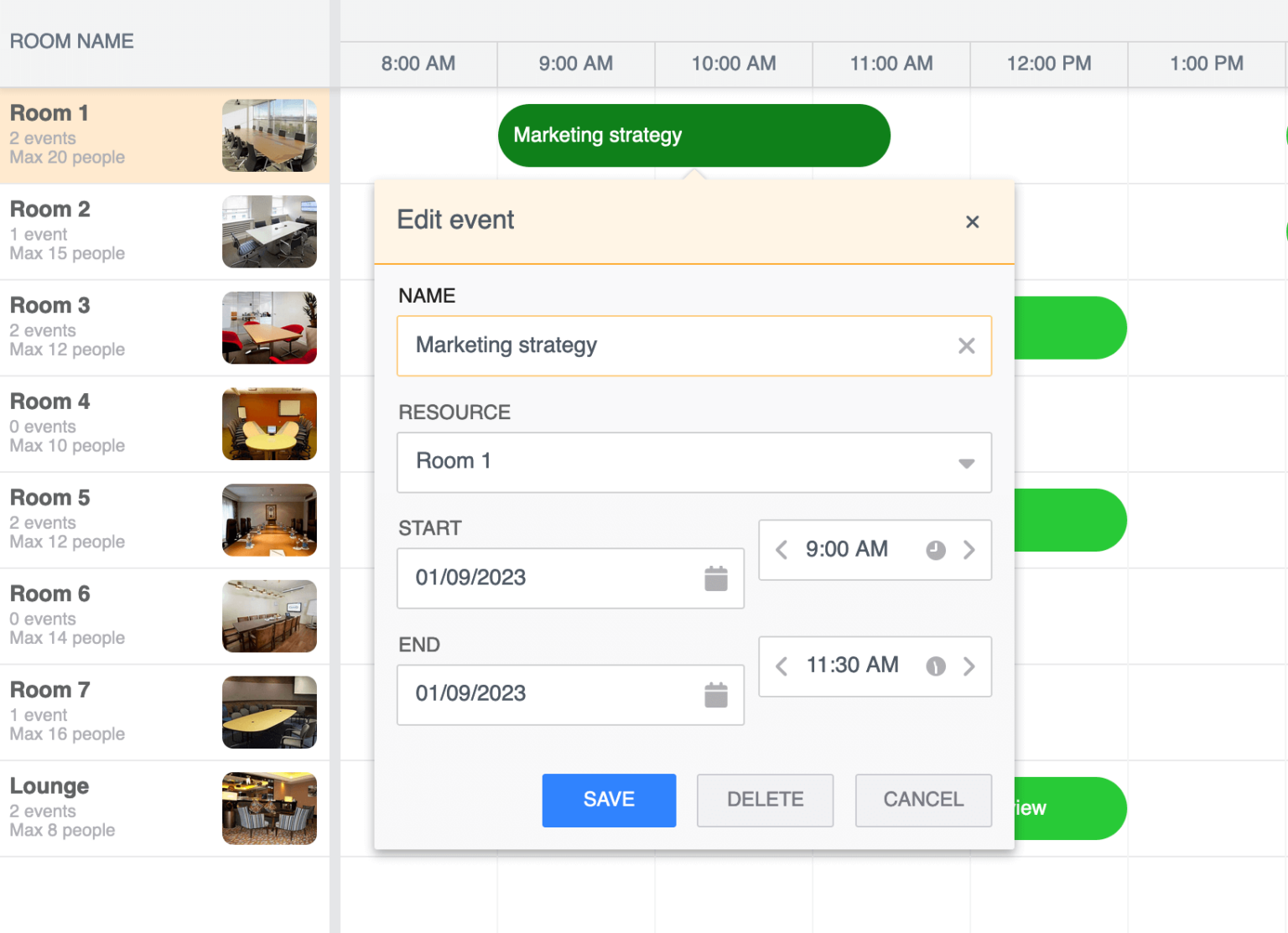Open the END date calendar picker

coord(716,695)
